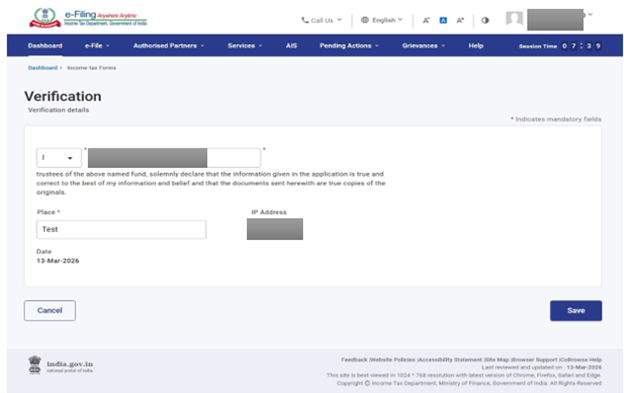Click the date value 13-Mar-2026
This screenshot has height=393, width=624.
click(x=58, y=261)
